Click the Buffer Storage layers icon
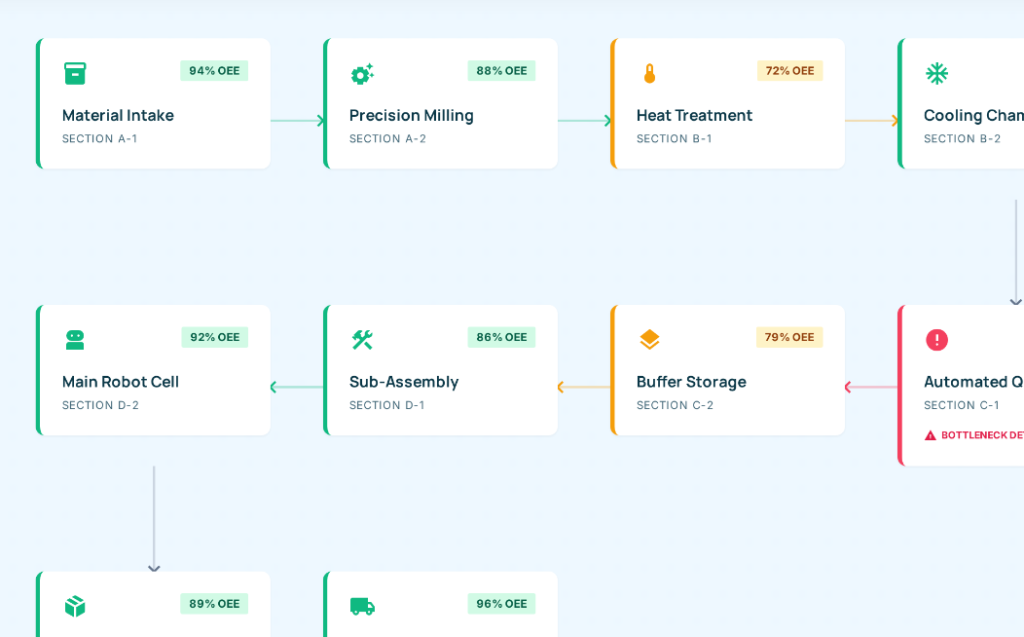This screenshot has height=637, width=1024. click(649, 339)
